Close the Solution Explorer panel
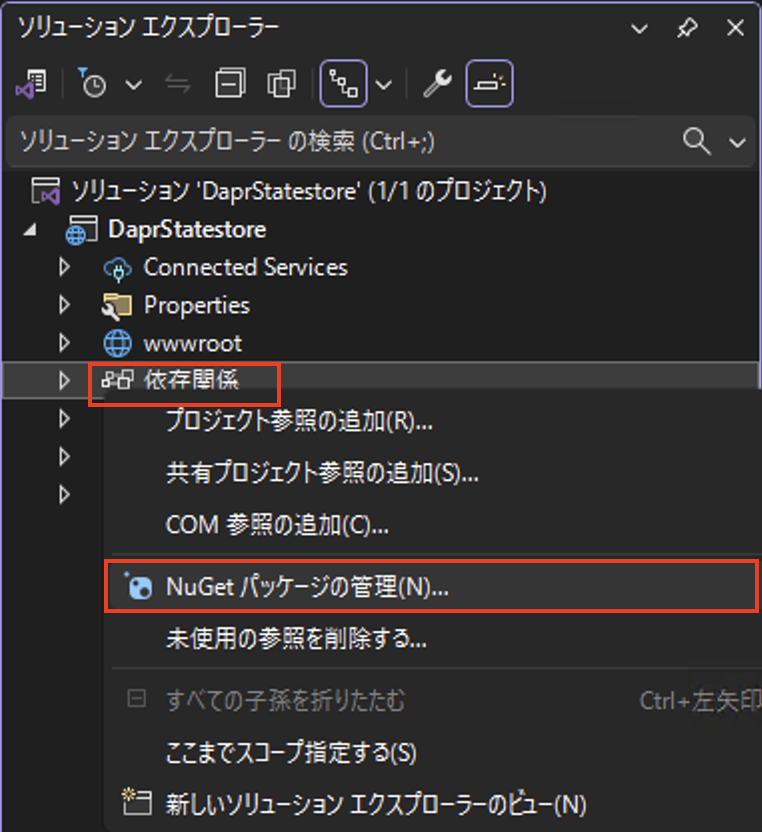 pos(735,28)
